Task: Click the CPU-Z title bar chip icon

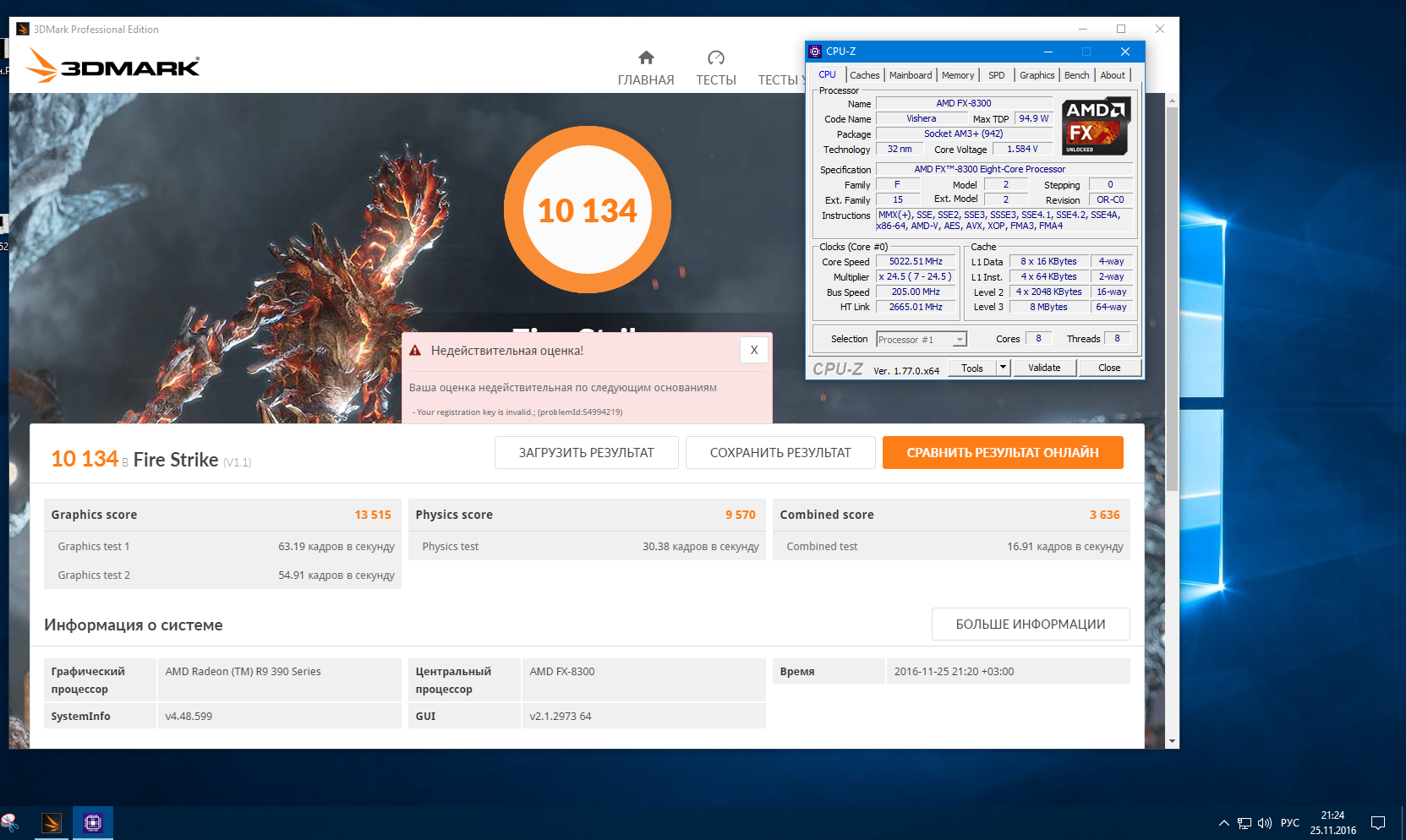Action: (815, 52)
